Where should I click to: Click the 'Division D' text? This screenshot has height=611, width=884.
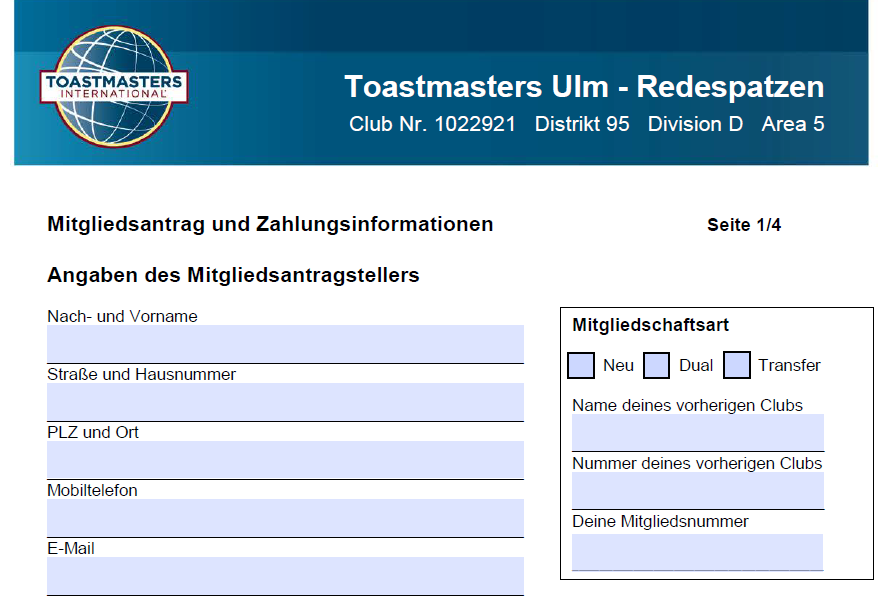click(x=695, y=124)
